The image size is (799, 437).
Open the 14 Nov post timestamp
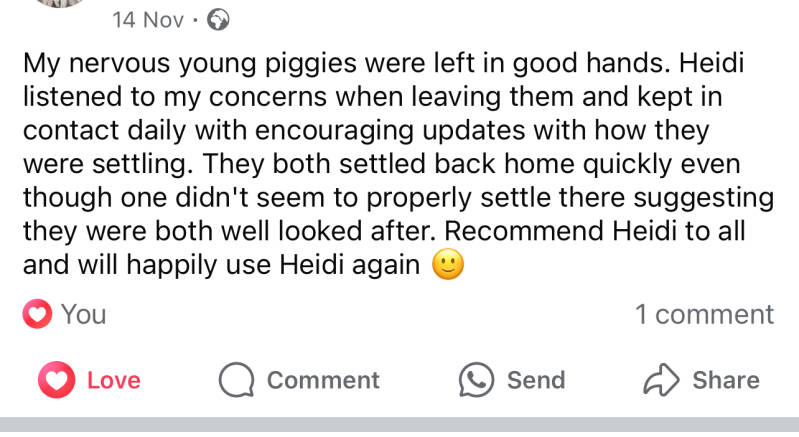[148, 20]
